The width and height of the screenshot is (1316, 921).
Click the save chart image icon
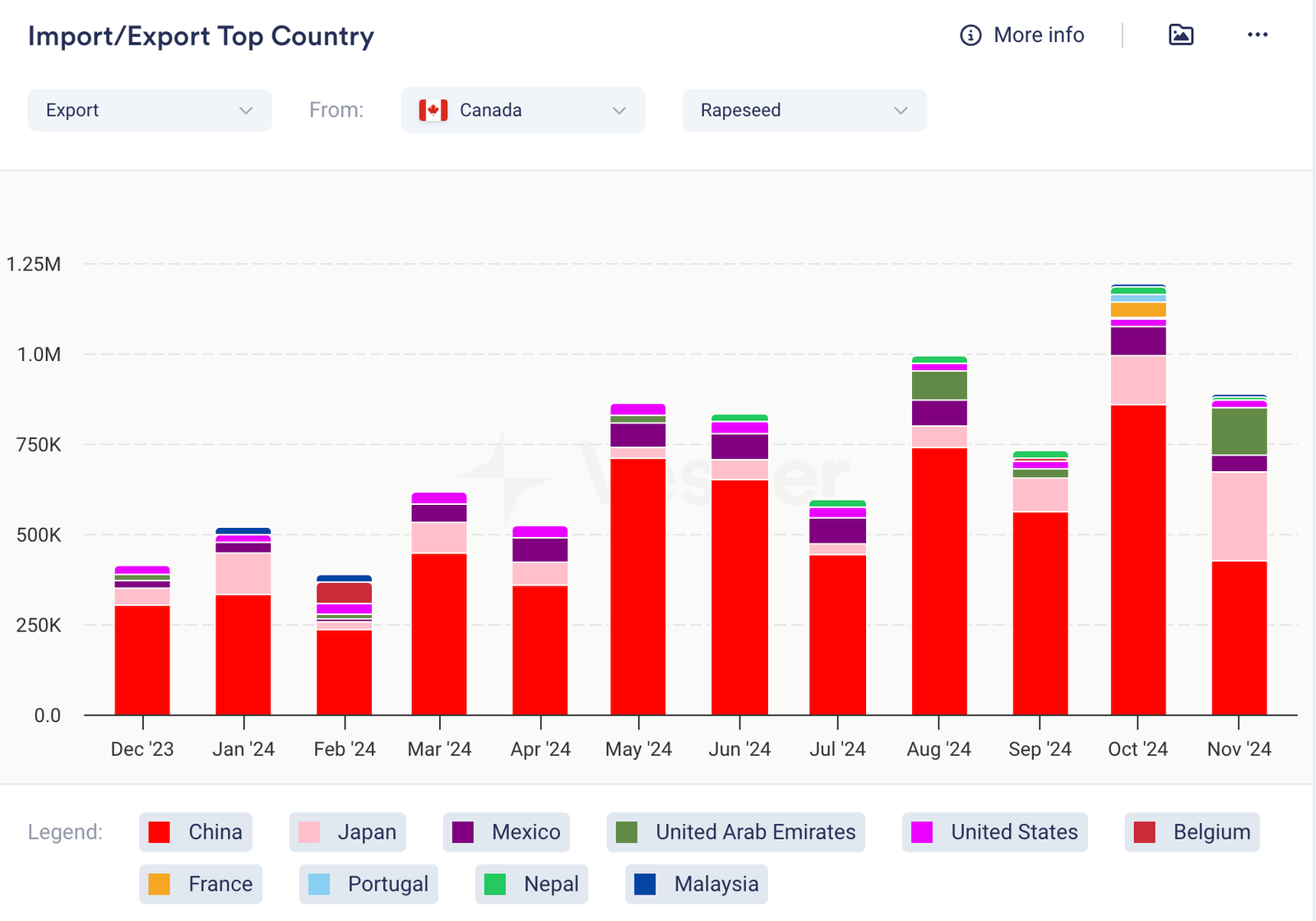(1181, 35)
